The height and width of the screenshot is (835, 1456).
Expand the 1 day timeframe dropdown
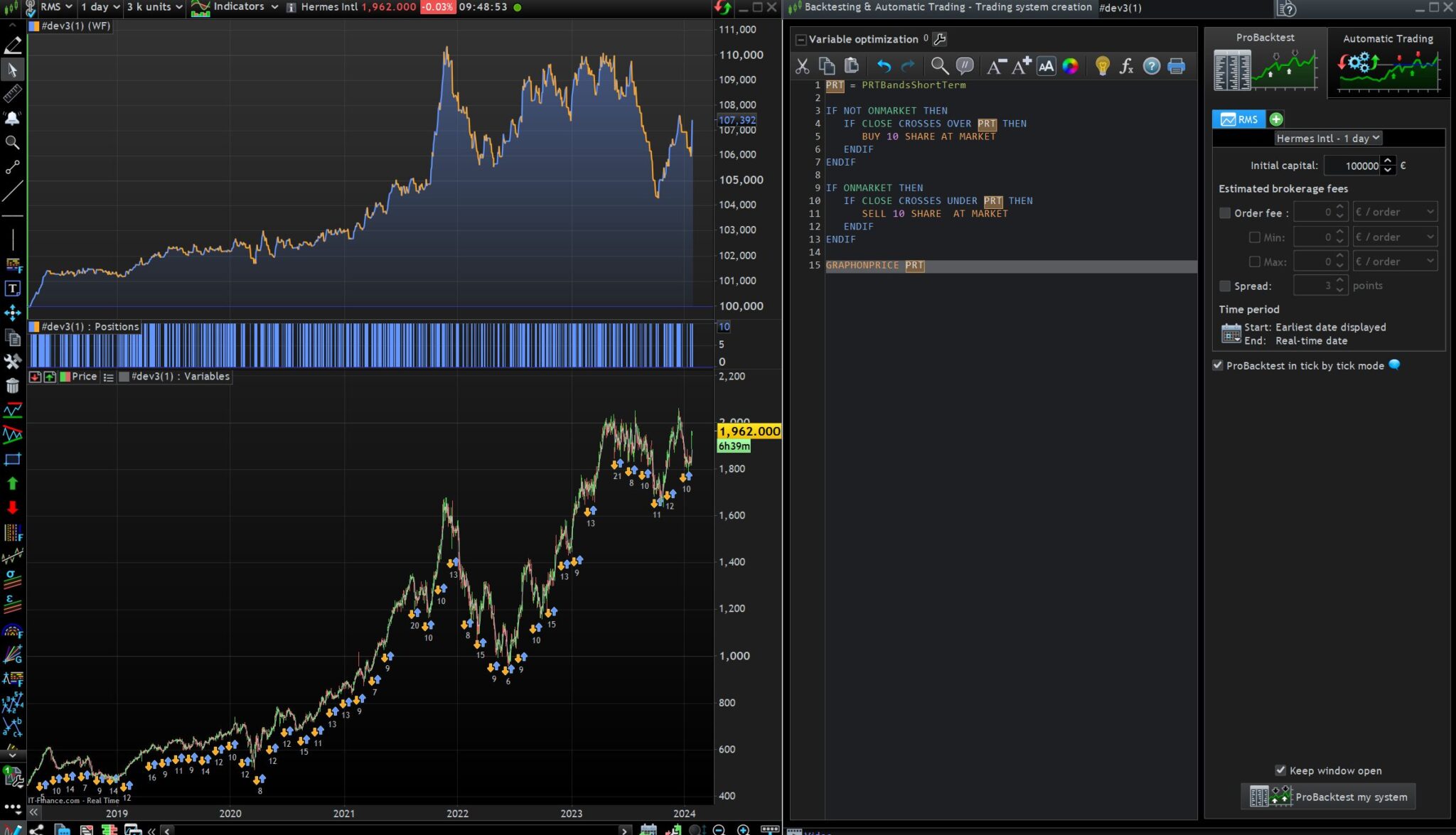pyautogui.click(x=100, y=7)
